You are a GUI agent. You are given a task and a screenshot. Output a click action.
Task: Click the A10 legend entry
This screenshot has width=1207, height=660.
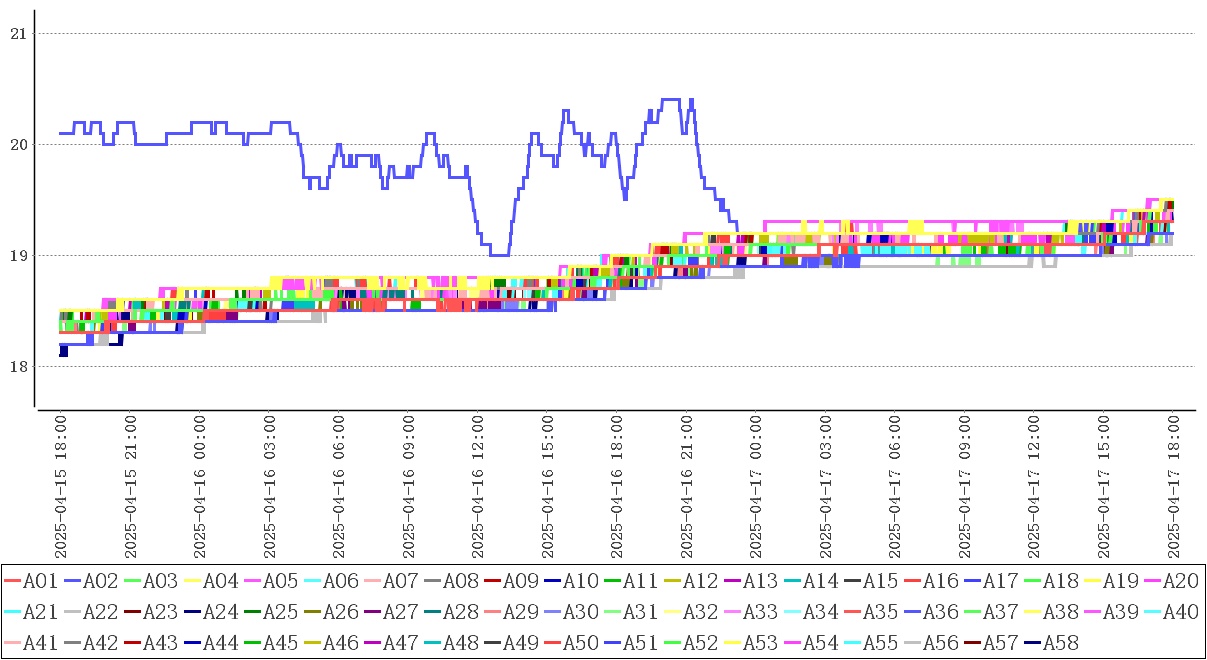(x=580, y=580)
